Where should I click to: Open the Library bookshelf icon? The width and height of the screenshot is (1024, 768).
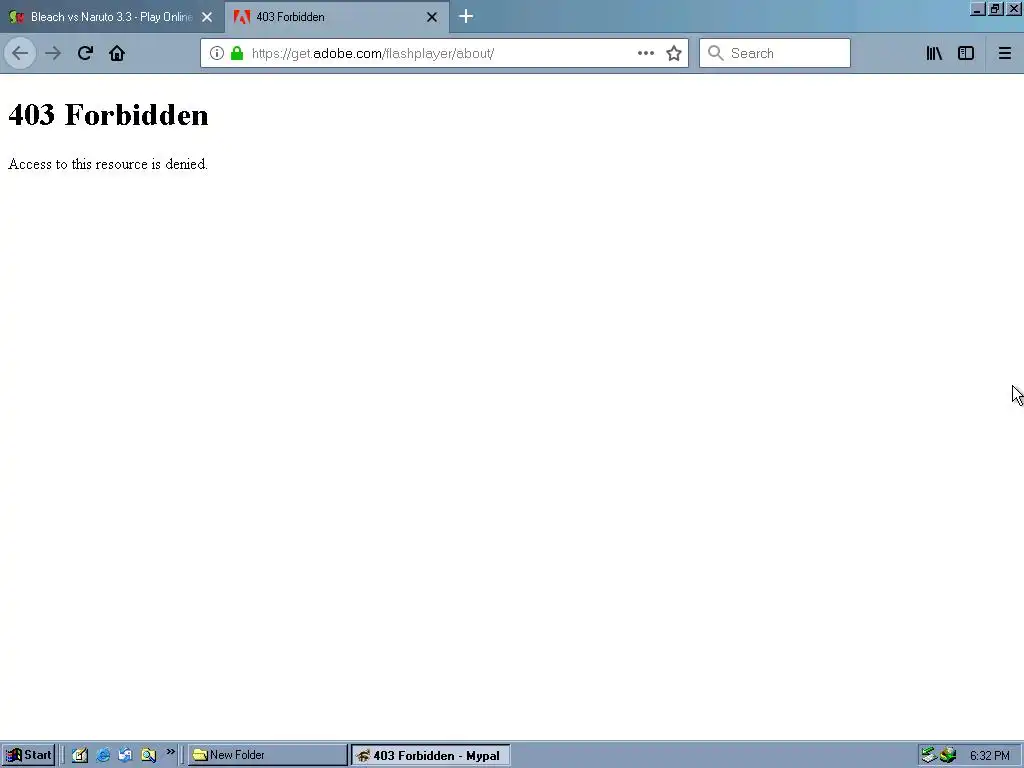[934, 53]
